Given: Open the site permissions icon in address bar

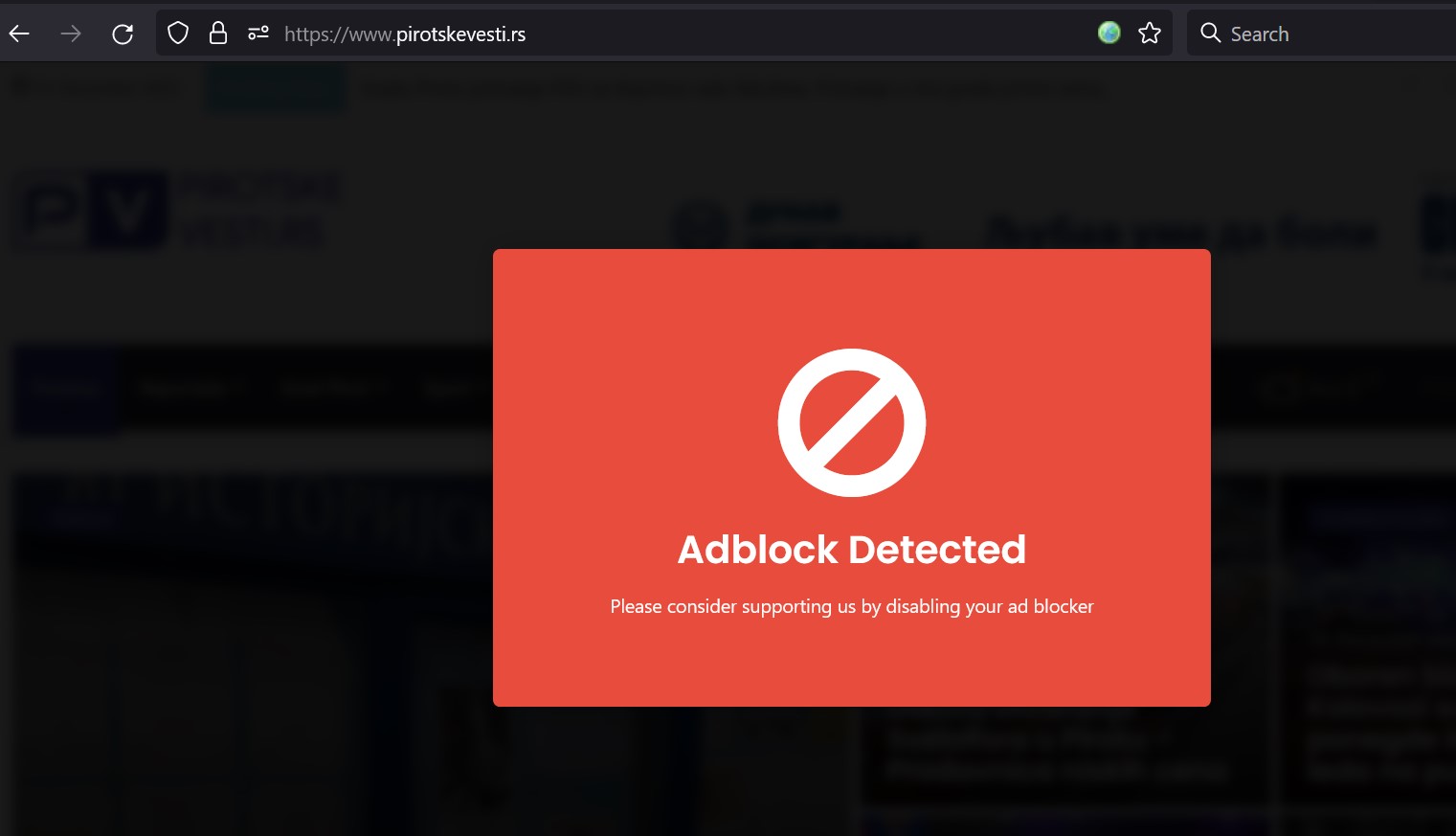Looking at the screenshot, I should (258, 33).
